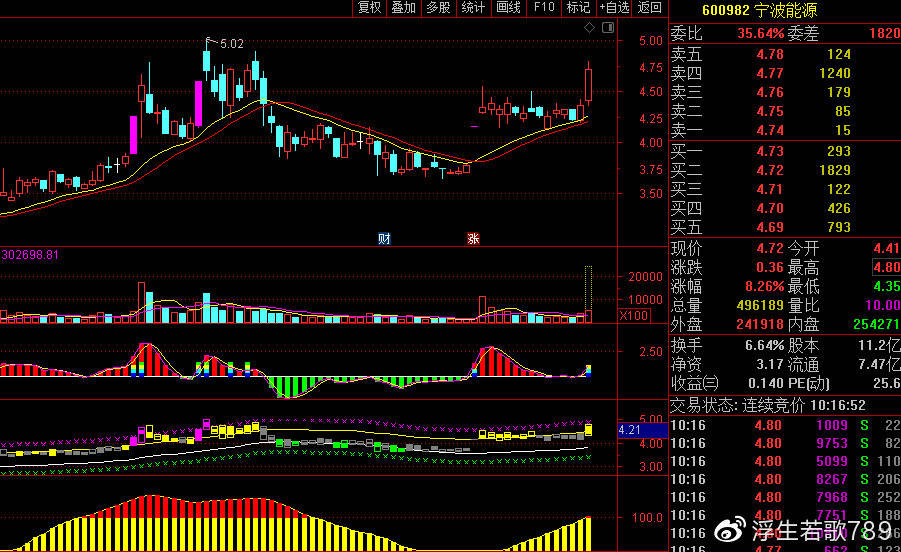Open the 复权 price adjustment menu
The image size is (901, 552).
[x=370, y=8]
